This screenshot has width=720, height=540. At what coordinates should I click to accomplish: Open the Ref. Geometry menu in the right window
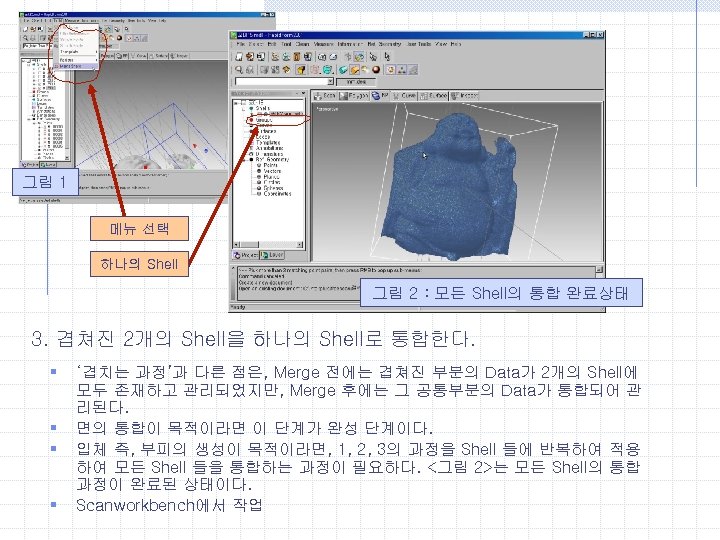(384, 44)
